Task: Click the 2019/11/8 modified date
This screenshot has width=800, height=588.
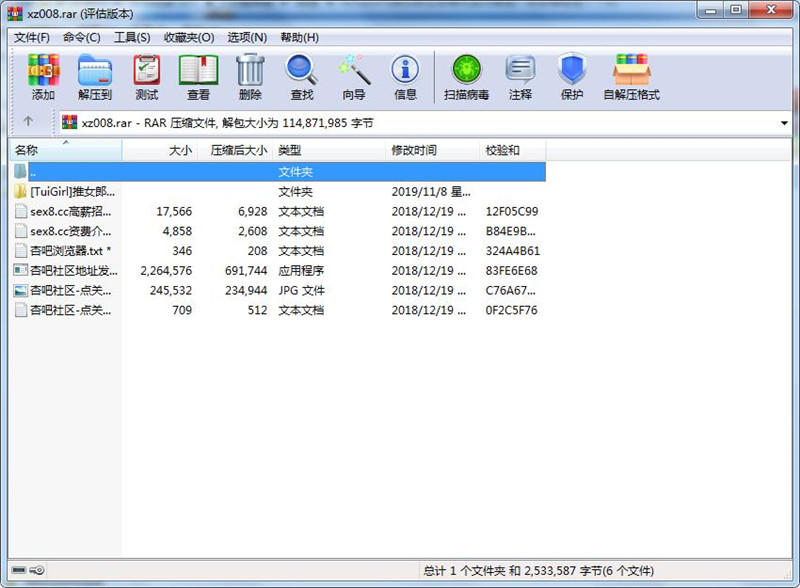Action: click(x=431, y=191)
